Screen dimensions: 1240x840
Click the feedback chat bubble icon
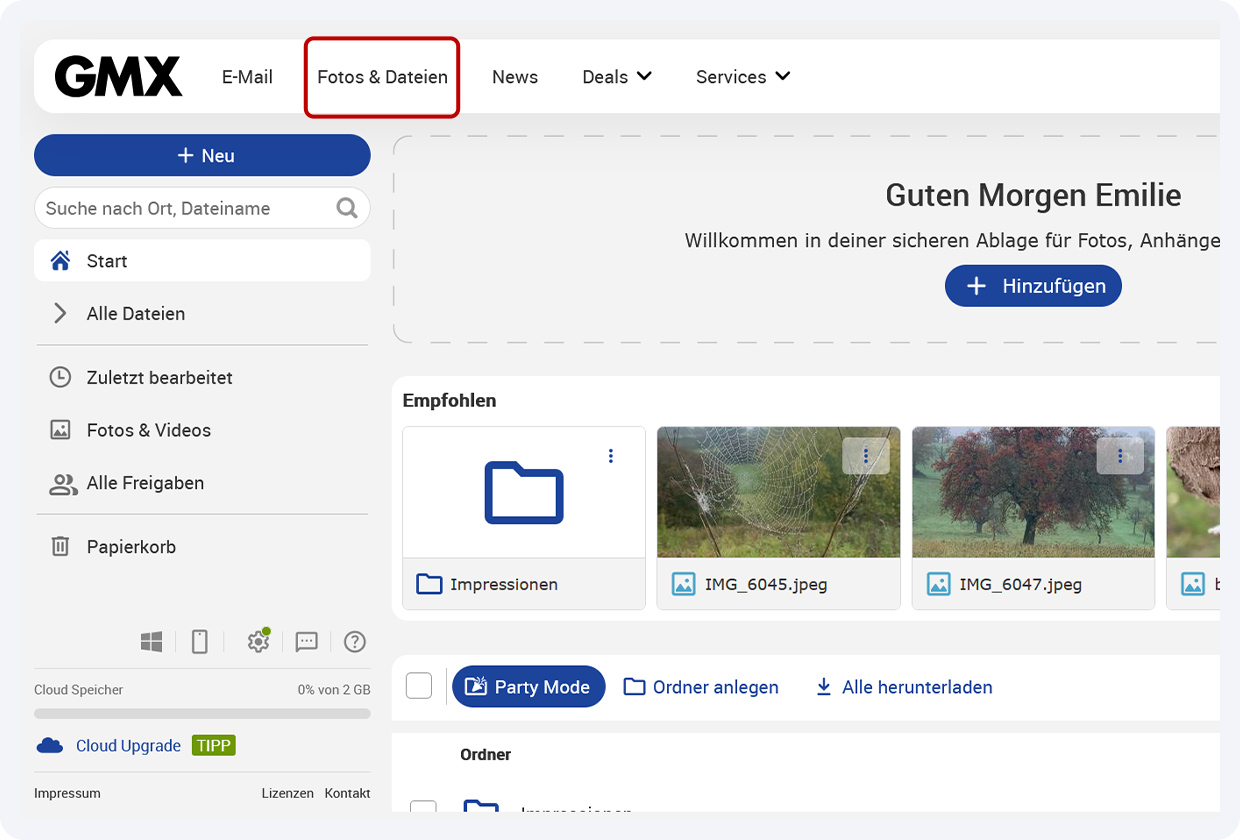tap(306, 641)
